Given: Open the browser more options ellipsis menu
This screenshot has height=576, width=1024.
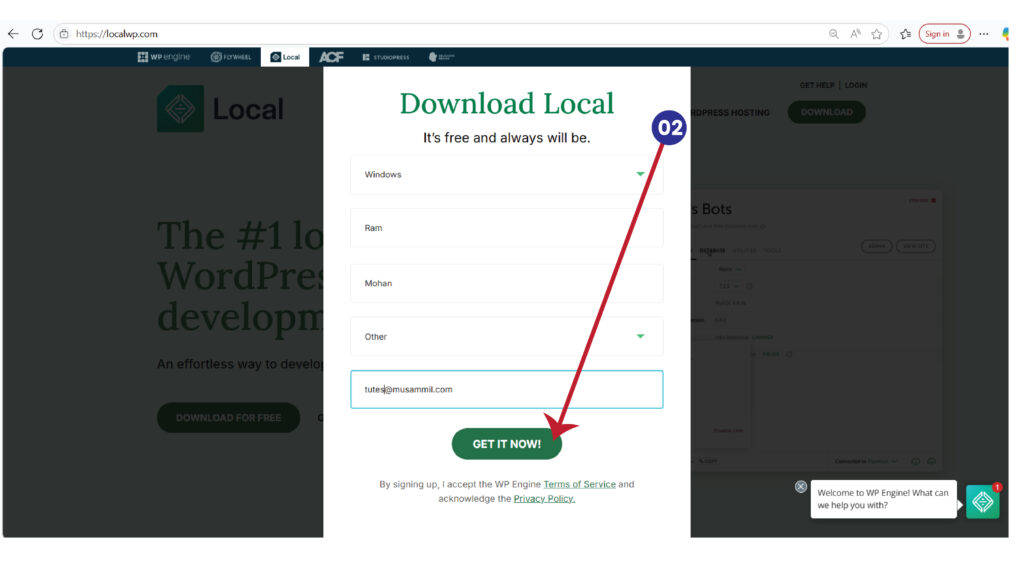Looking at the screenshot, I should click(x=984, y=34).
